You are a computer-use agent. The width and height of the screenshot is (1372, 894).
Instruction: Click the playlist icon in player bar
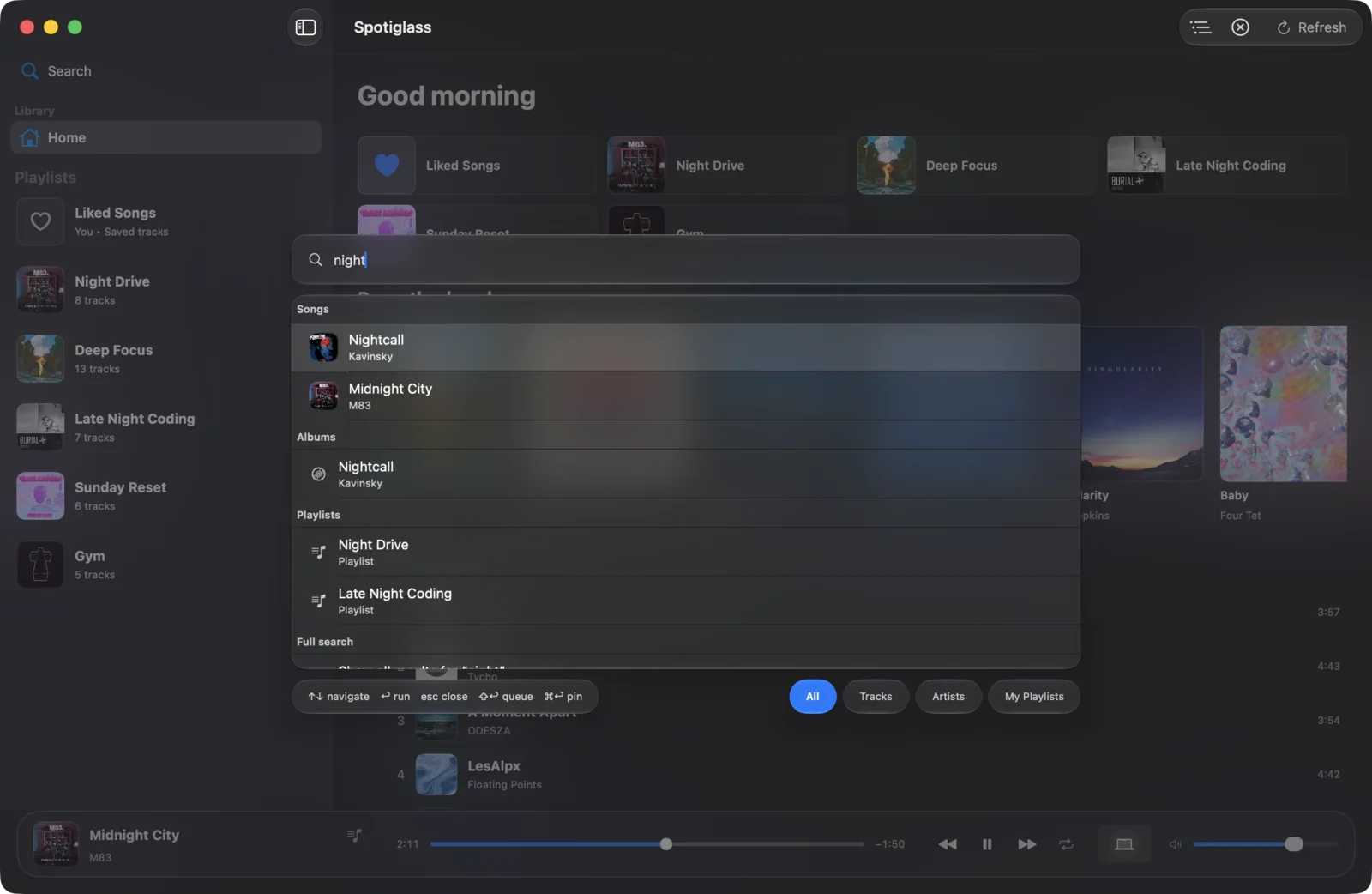click(354, 835)
